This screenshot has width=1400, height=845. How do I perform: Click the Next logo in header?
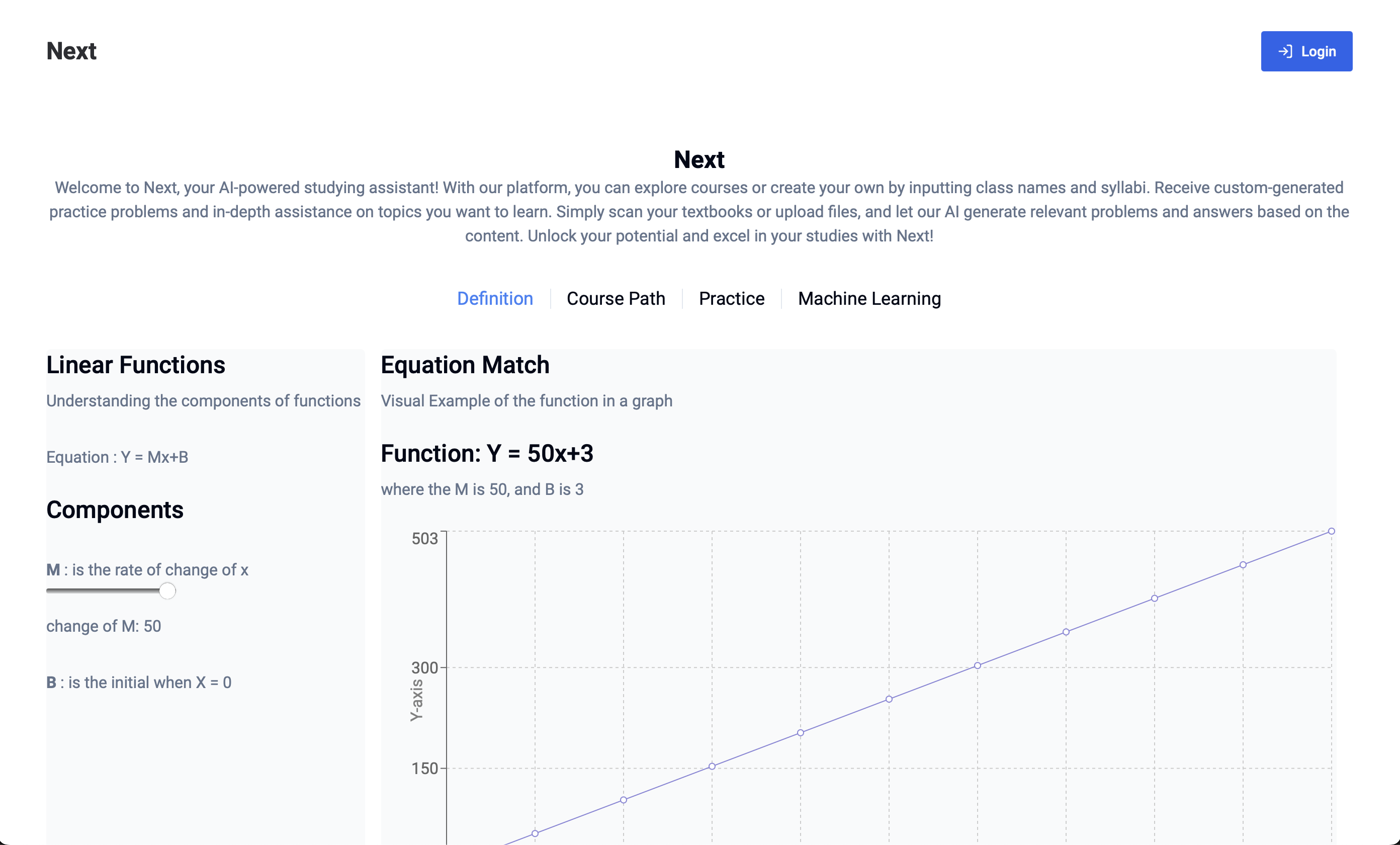71,51
